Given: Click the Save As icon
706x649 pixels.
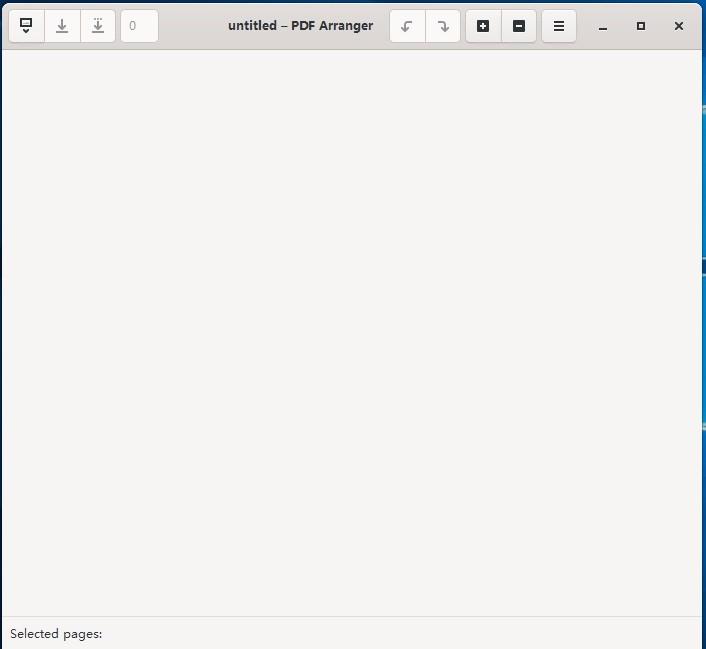Looking at the screenshot, I should click(98, 26).
